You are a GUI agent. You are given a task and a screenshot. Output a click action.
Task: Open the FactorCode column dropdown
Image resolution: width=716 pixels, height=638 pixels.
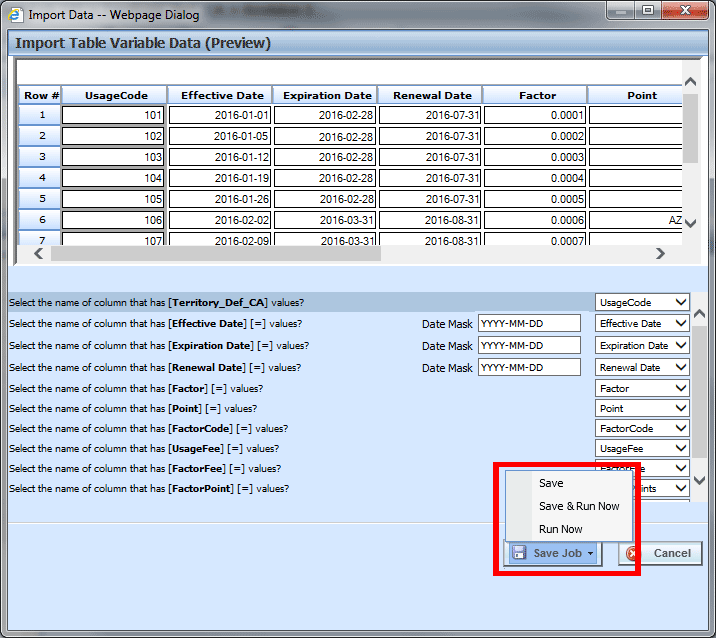point(642,428)
